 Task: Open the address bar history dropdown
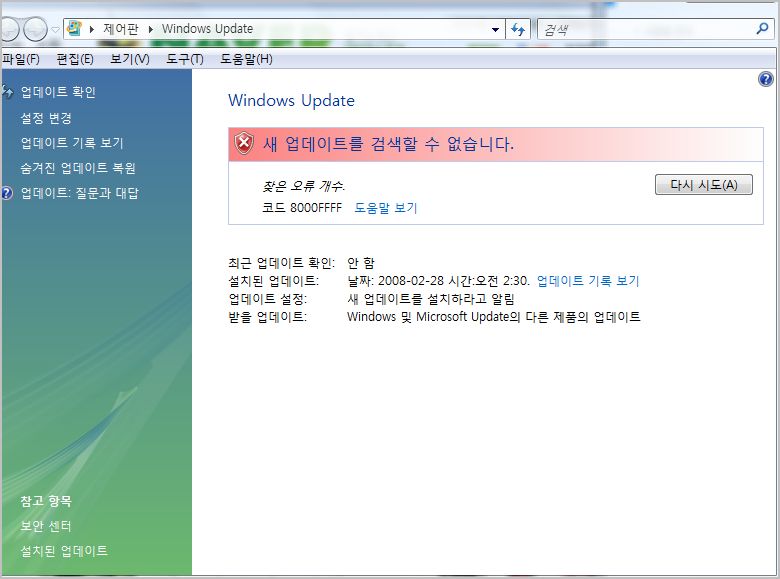[495, 30]
